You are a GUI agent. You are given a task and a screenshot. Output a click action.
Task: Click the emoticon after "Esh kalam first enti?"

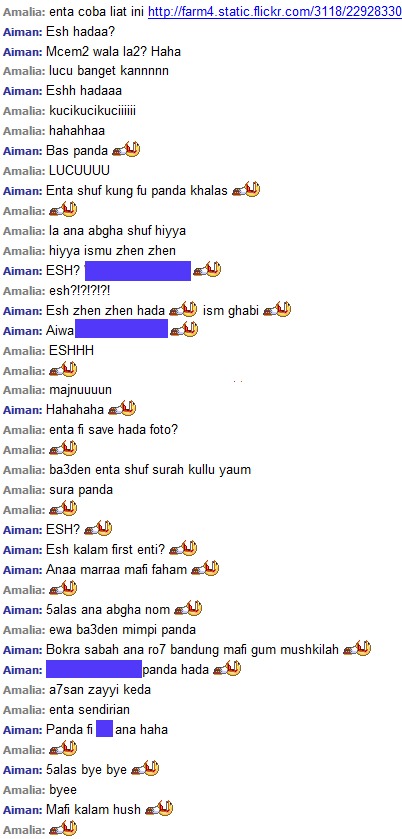(x=183, y=549)
